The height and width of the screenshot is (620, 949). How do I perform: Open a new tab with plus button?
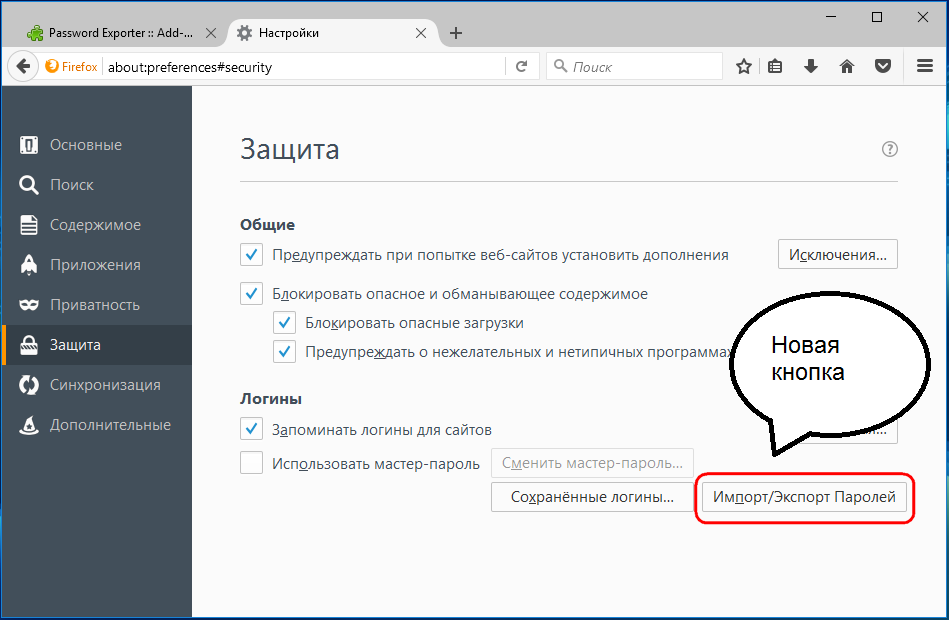point(456,33)
